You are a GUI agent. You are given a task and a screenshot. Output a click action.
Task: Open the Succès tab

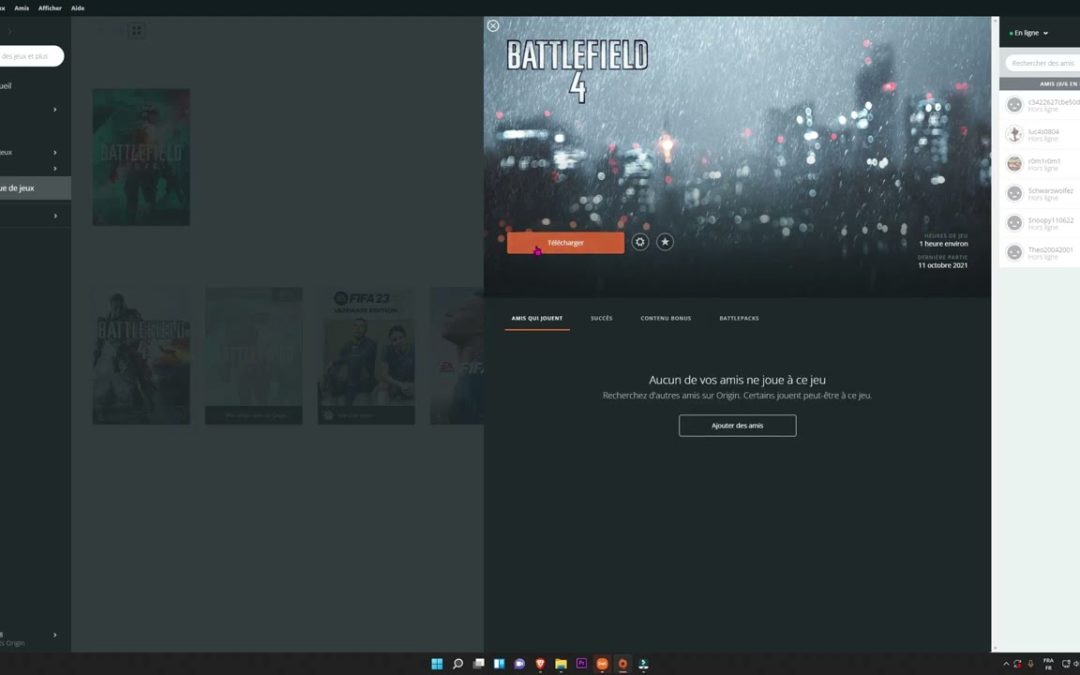tap(601, 318)
